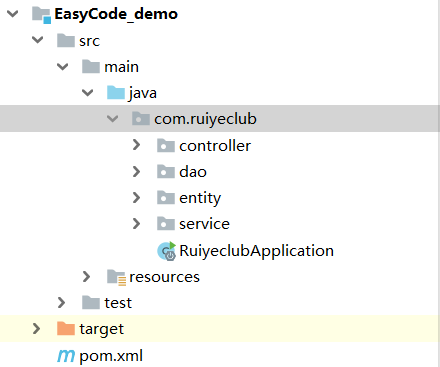Expand the entity package arrow

136,198
